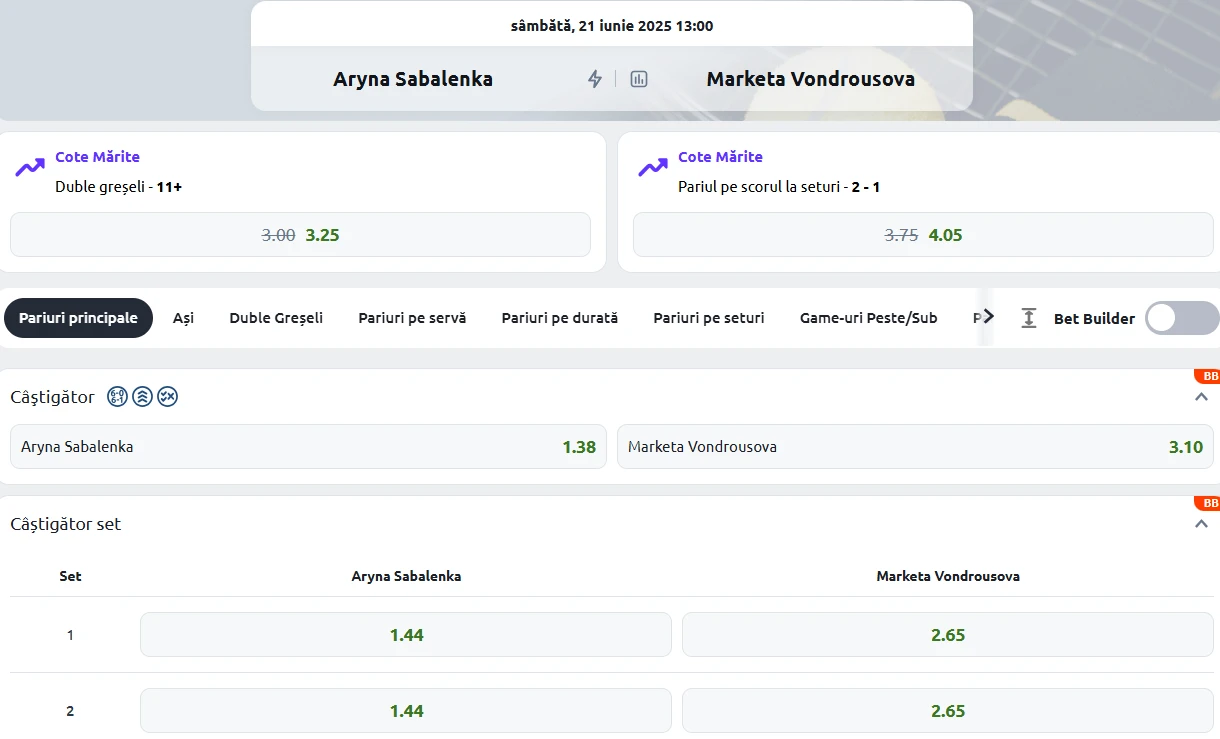
Task: Click the set number 2 row label
Action: (x=70, y=711)
